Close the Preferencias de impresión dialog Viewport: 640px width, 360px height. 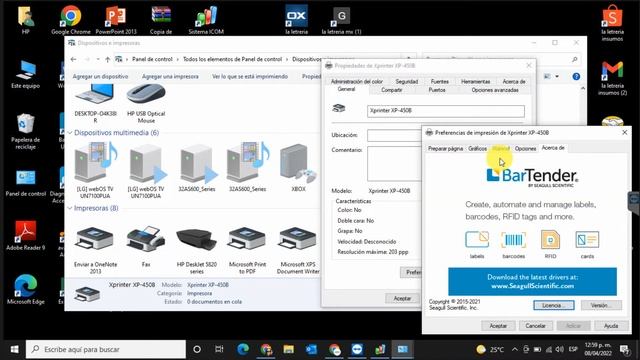pos(624,132)
